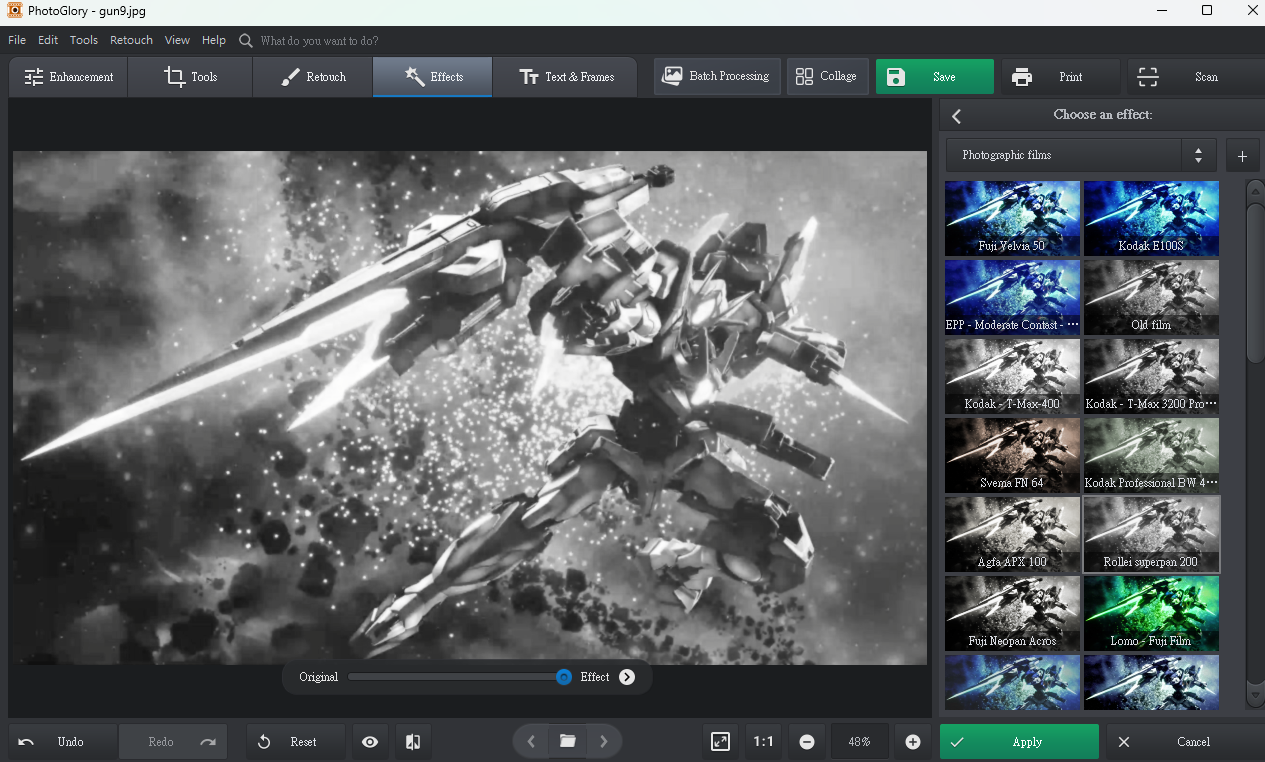Viewport: 1265px width, 762px height.
Task: Open the File menu
Action: [x=17, y=41]
